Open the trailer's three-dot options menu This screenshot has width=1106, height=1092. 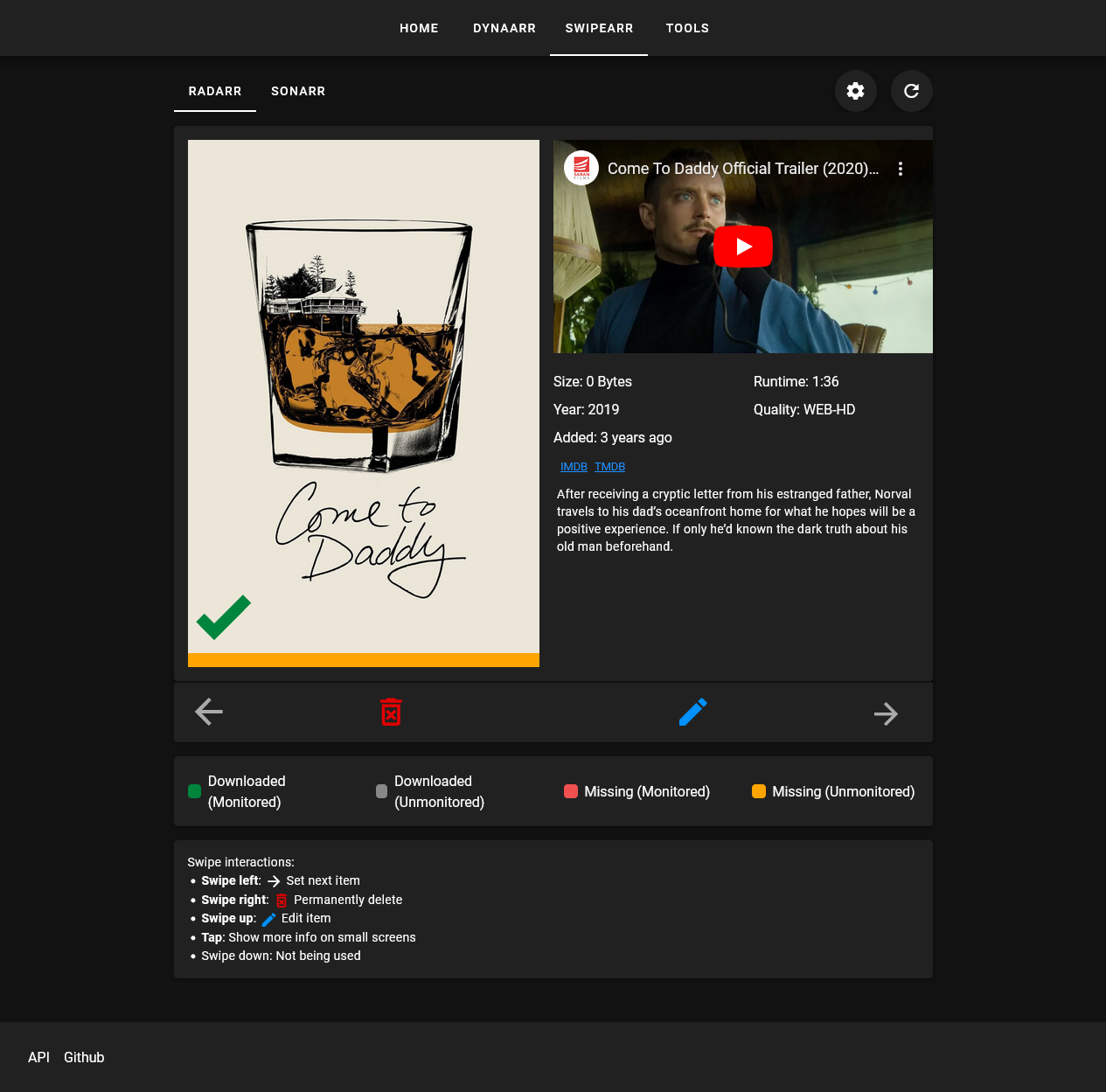[901, 169]
